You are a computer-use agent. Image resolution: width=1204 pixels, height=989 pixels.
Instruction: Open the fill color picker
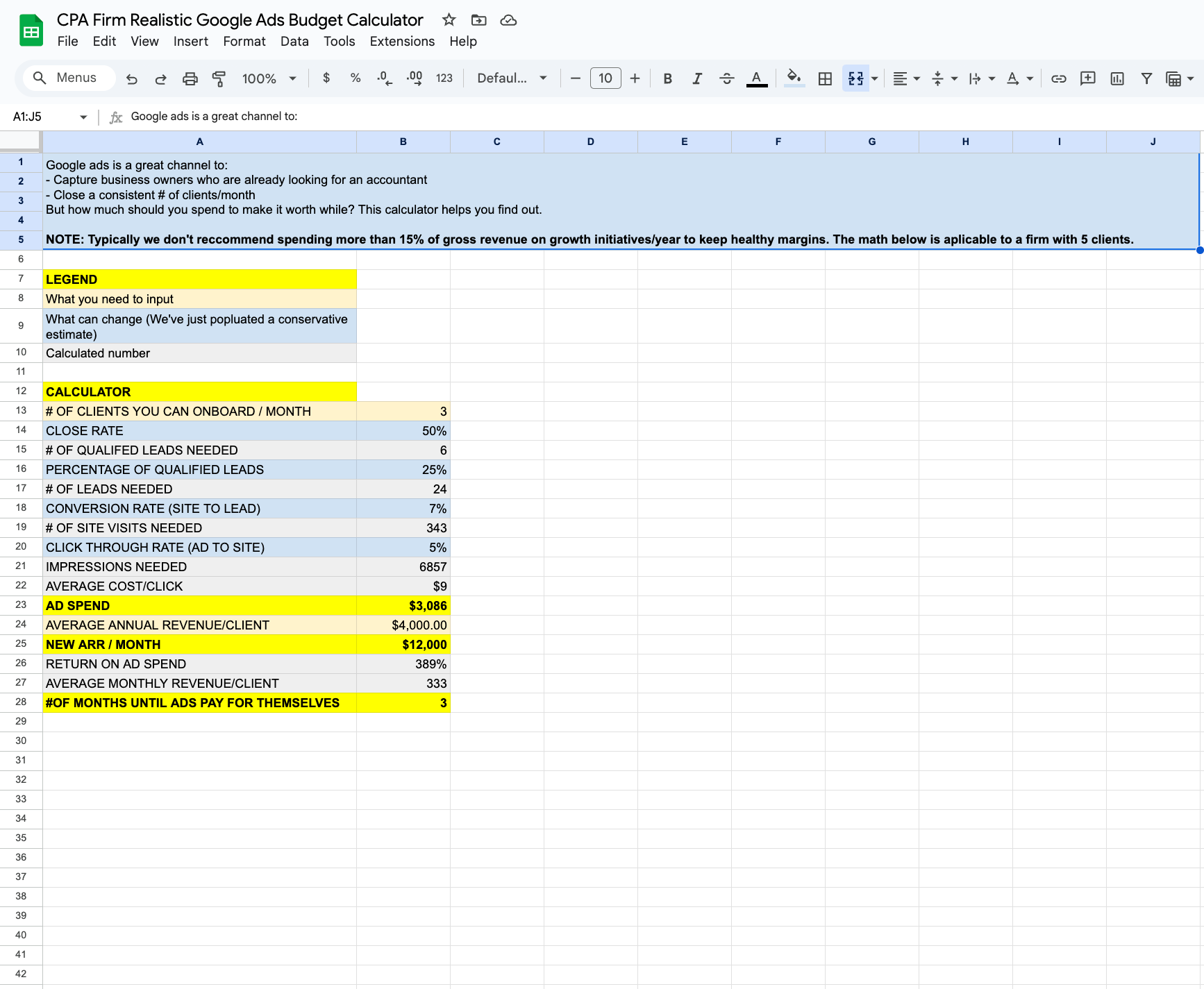coord(794,78)
